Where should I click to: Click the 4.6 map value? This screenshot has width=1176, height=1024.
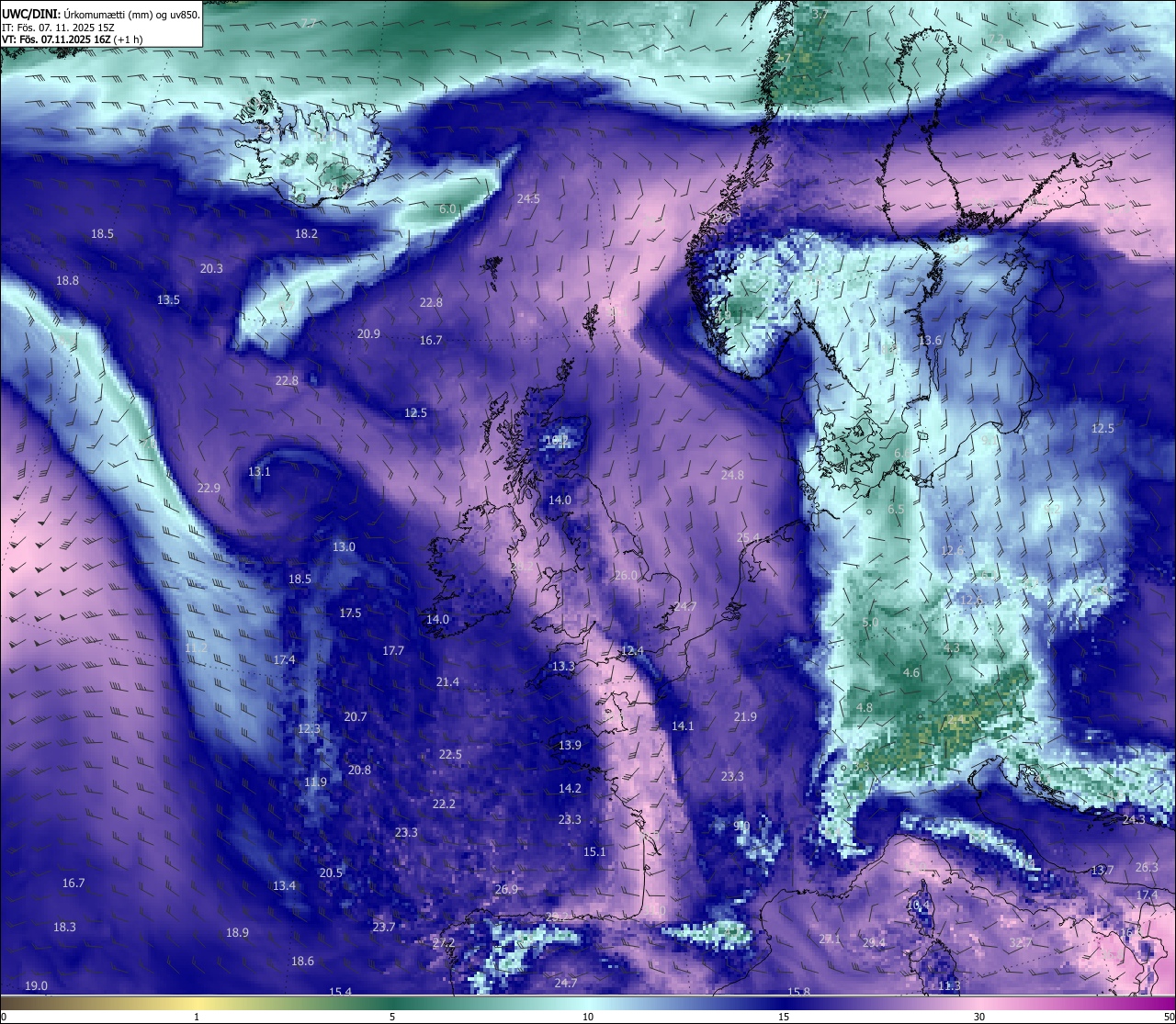pyautogui.click(x=911, y=673)
